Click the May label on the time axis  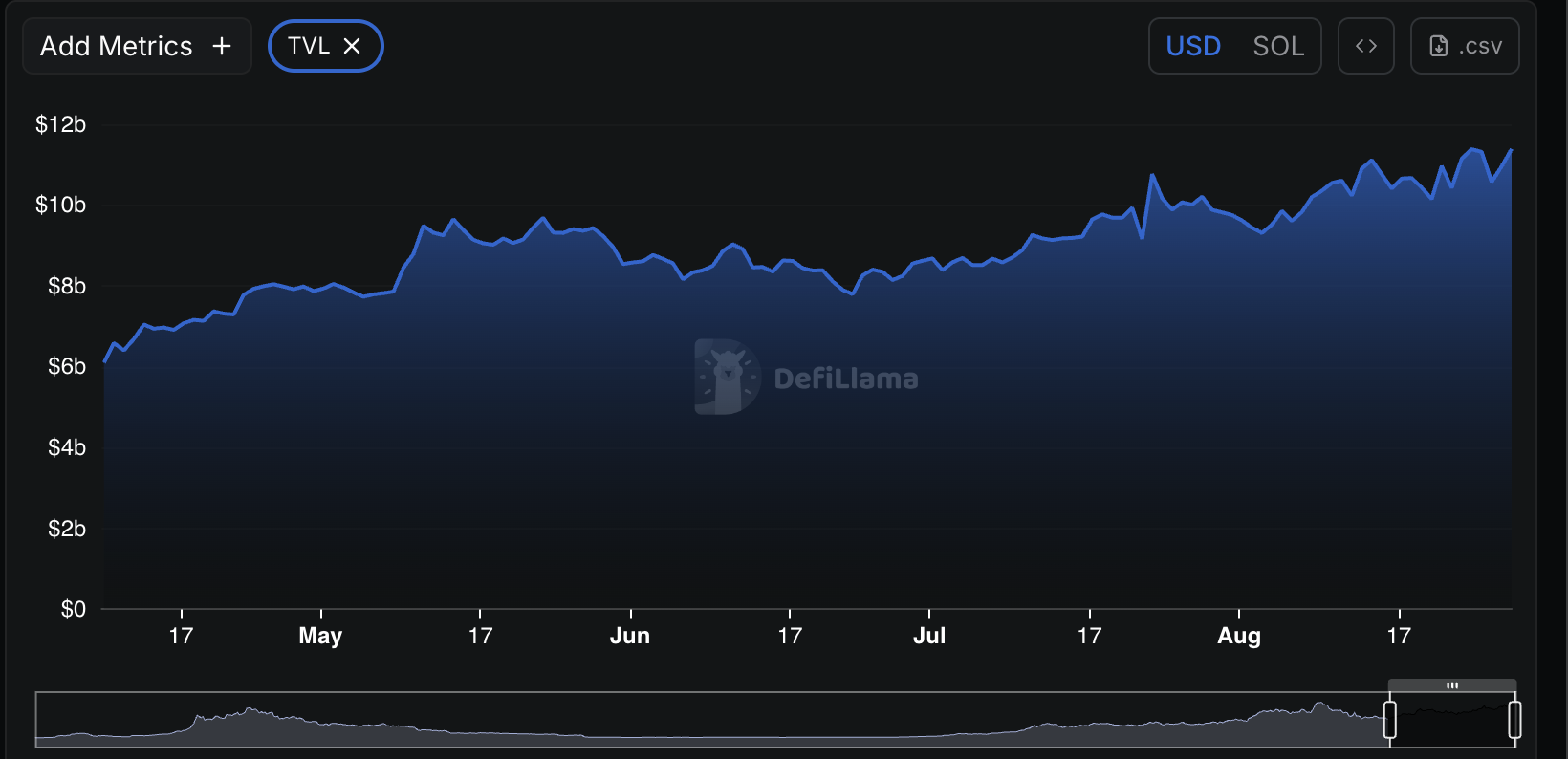click(320, 636)
